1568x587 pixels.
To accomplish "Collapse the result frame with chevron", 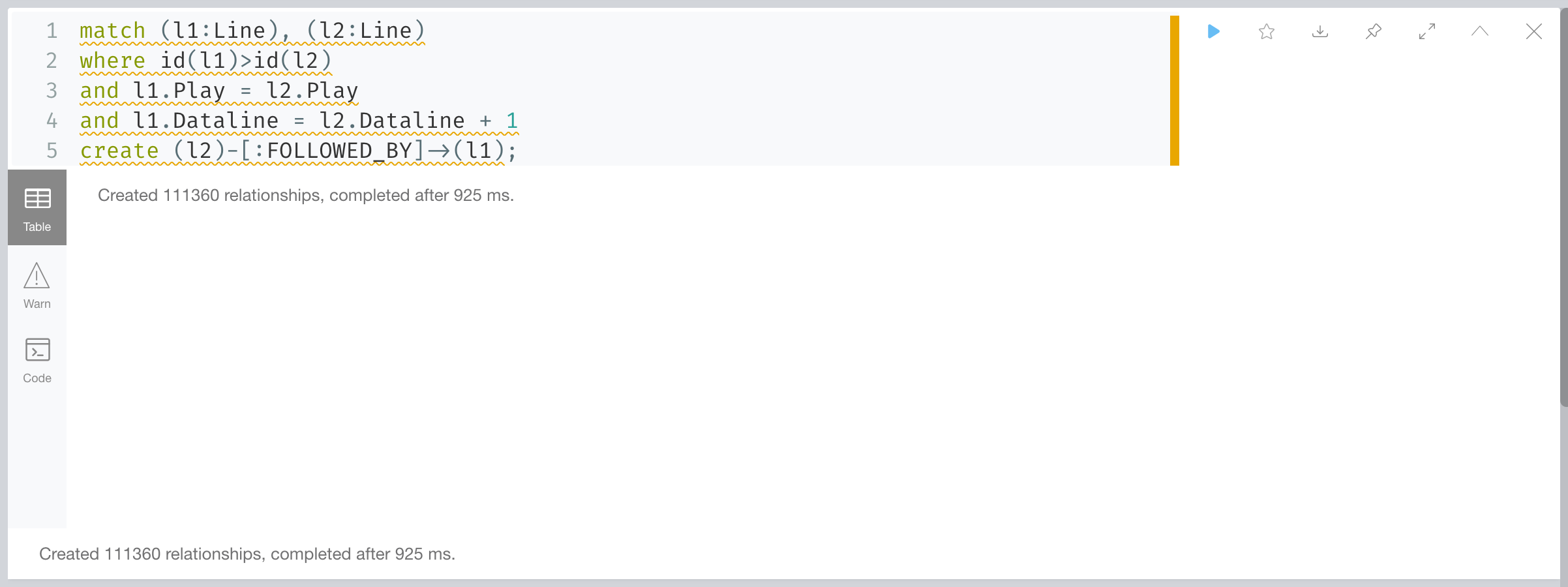I will [x=1480, y=31].
